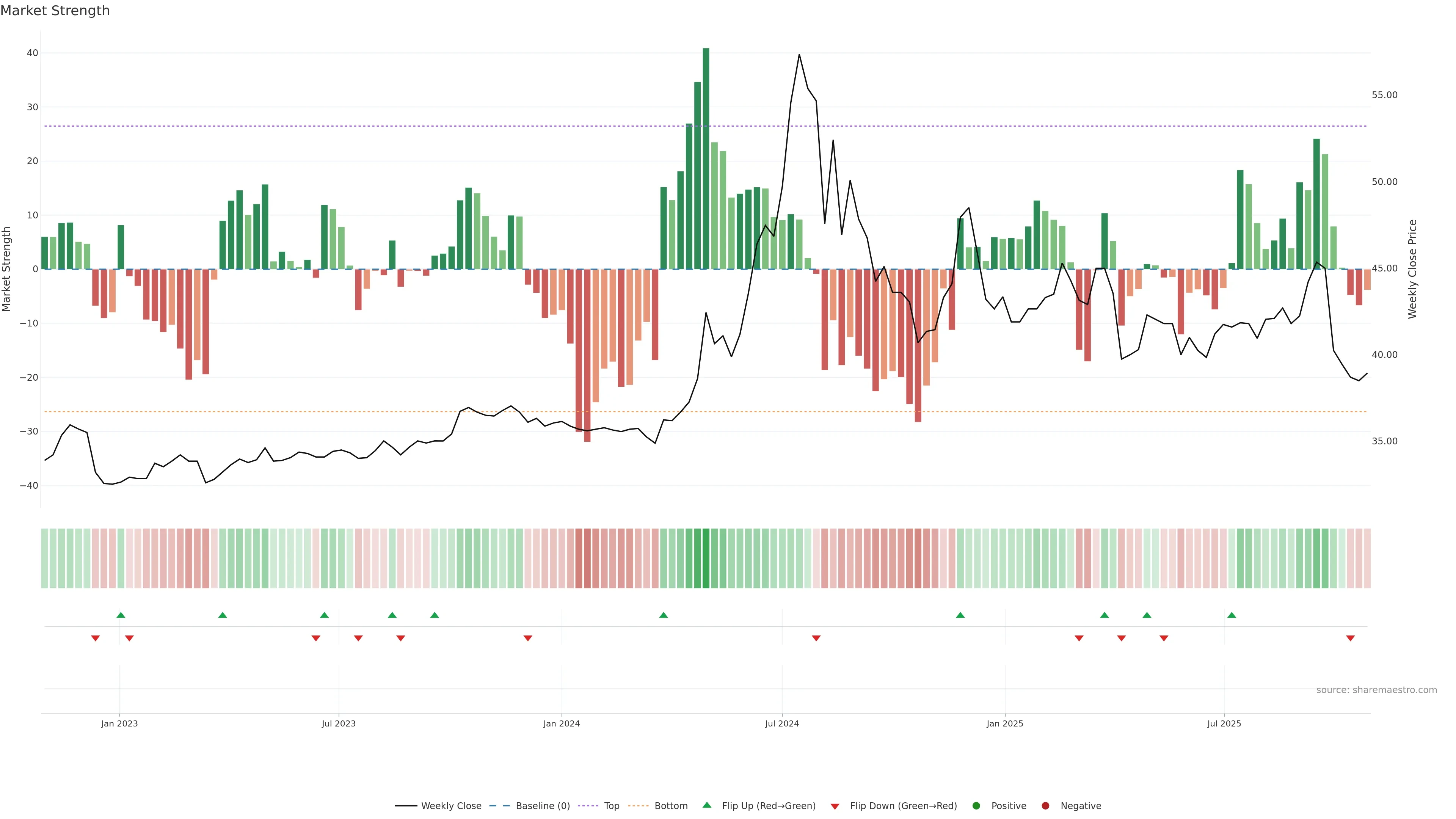Click the red Negative legend dot

tap(1045, 806)
